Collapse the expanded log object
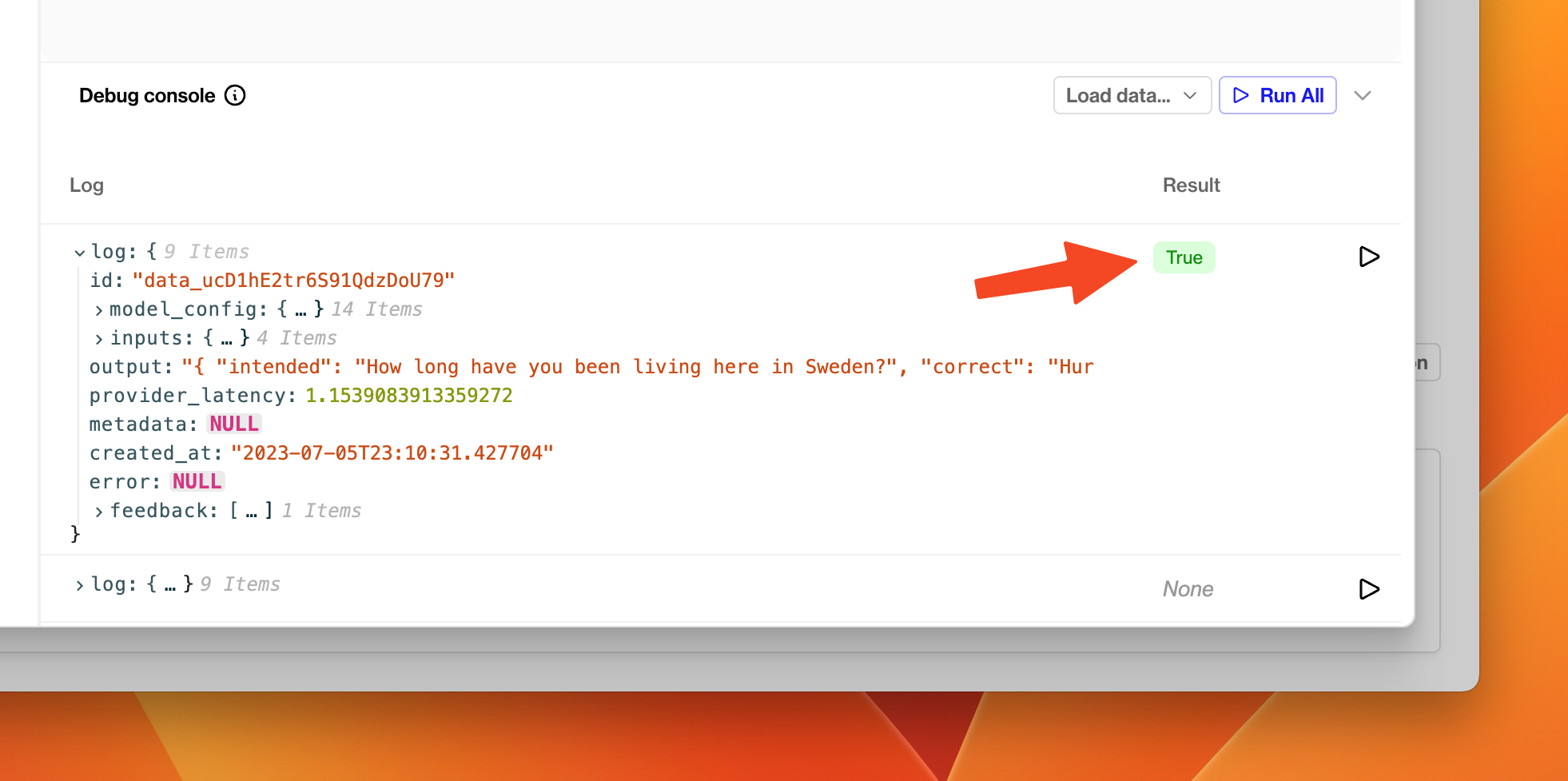This screenshot has height=781, width=1568. click(x=79, y=252)
